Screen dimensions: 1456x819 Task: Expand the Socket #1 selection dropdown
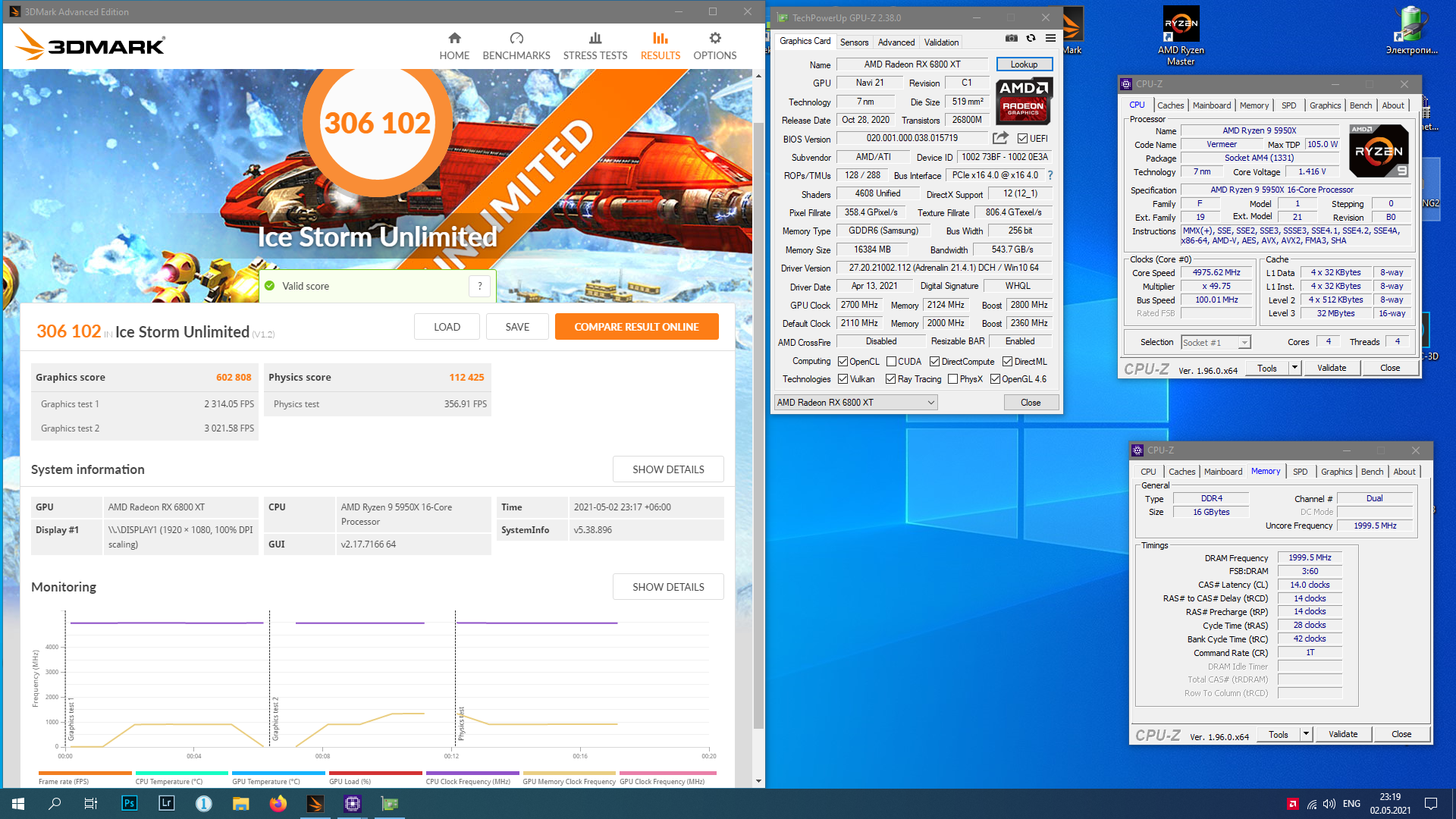[1244, 343]
